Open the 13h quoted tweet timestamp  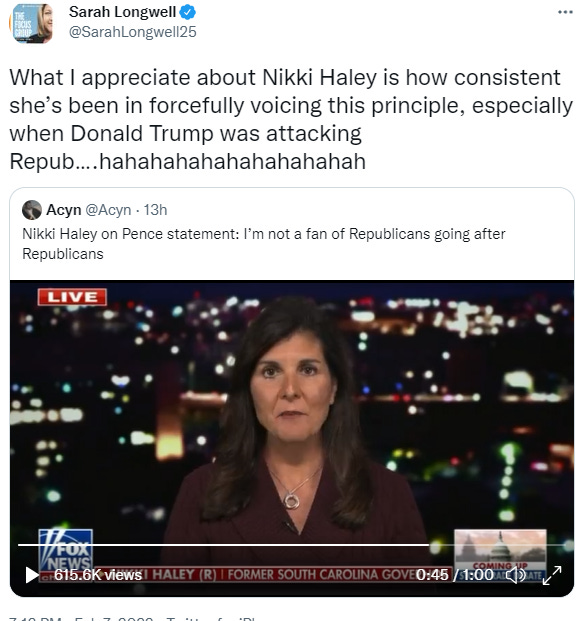[155, 210]
